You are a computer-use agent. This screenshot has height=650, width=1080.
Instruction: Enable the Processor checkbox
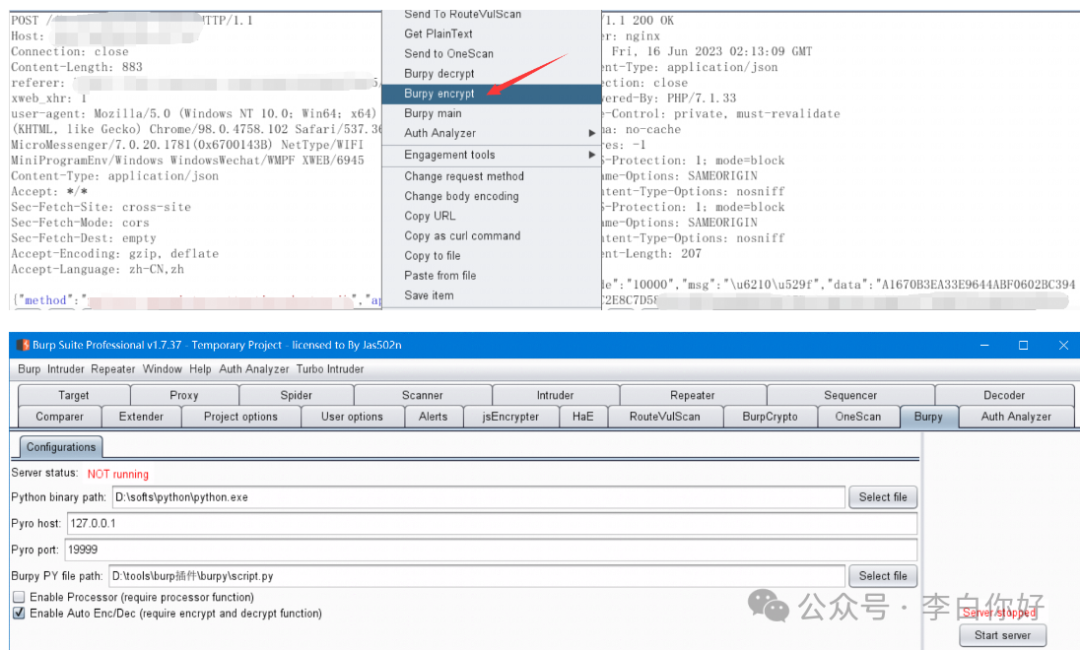pos(19,597)
